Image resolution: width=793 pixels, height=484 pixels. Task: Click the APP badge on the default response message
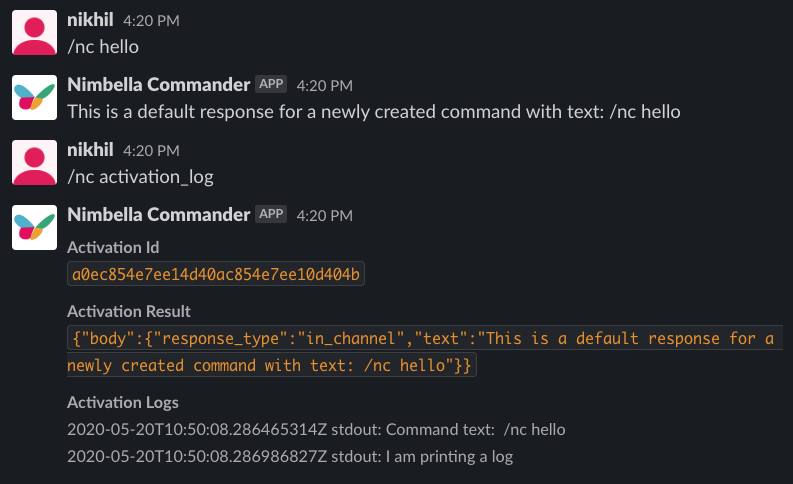coord(271,85)
